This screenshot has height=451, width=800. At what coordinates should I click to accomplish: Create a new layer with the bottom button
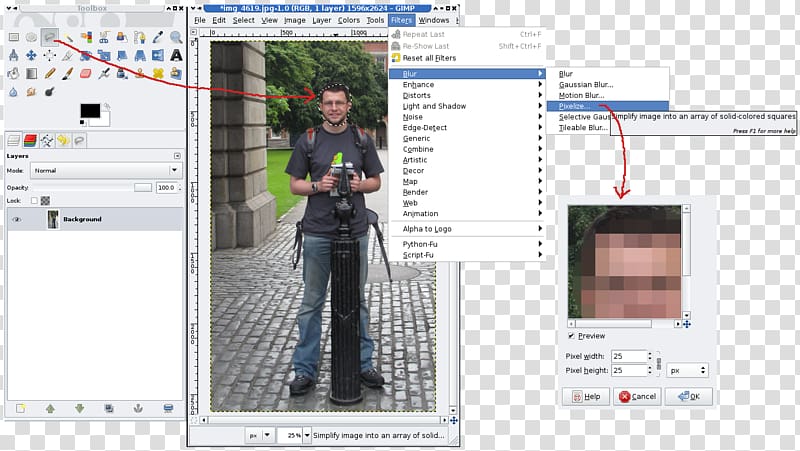(x=20, y=408)
